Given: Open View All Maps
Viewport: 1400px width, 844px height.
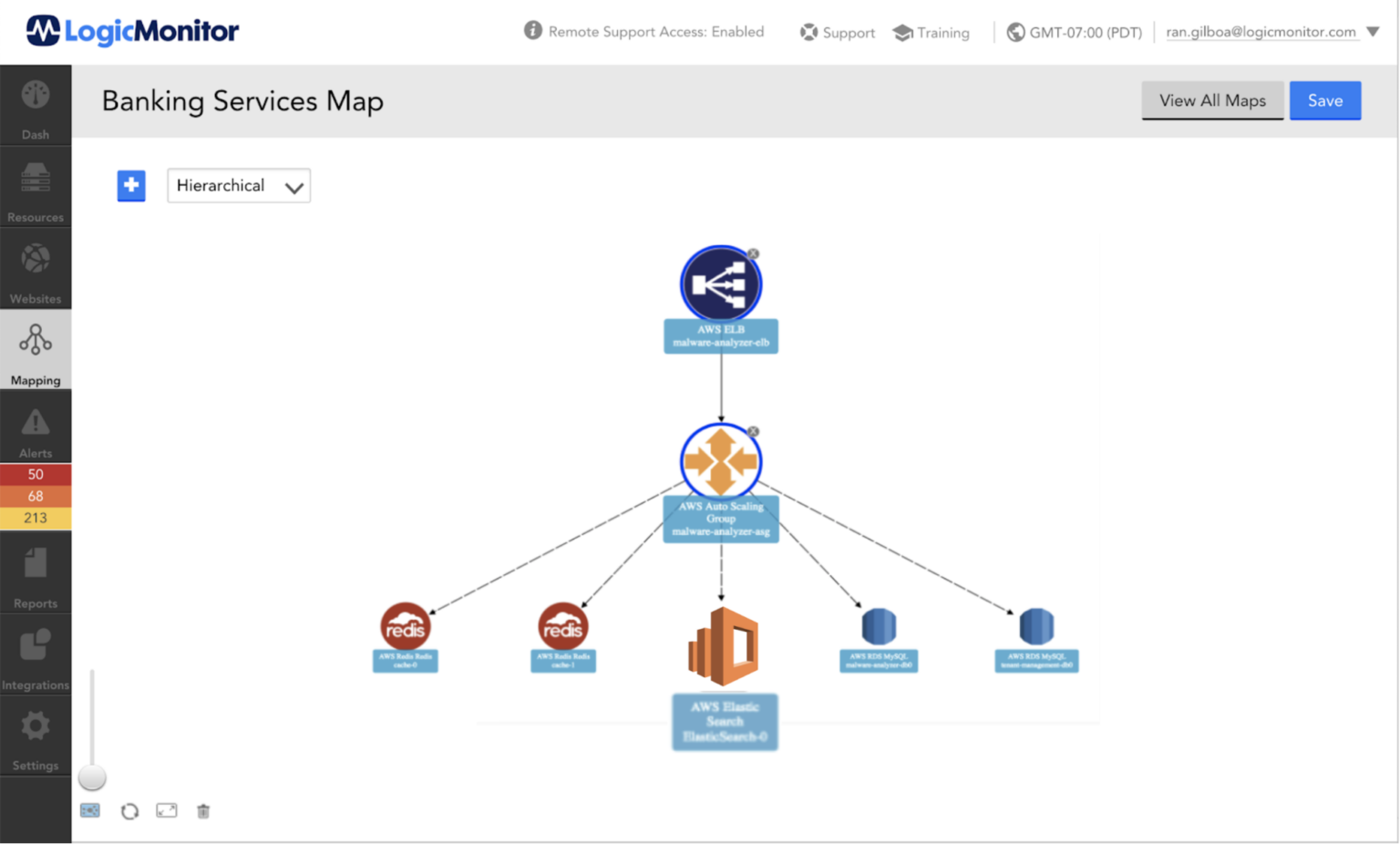Looking at the screenshot, I should [x=1212, y=100].
